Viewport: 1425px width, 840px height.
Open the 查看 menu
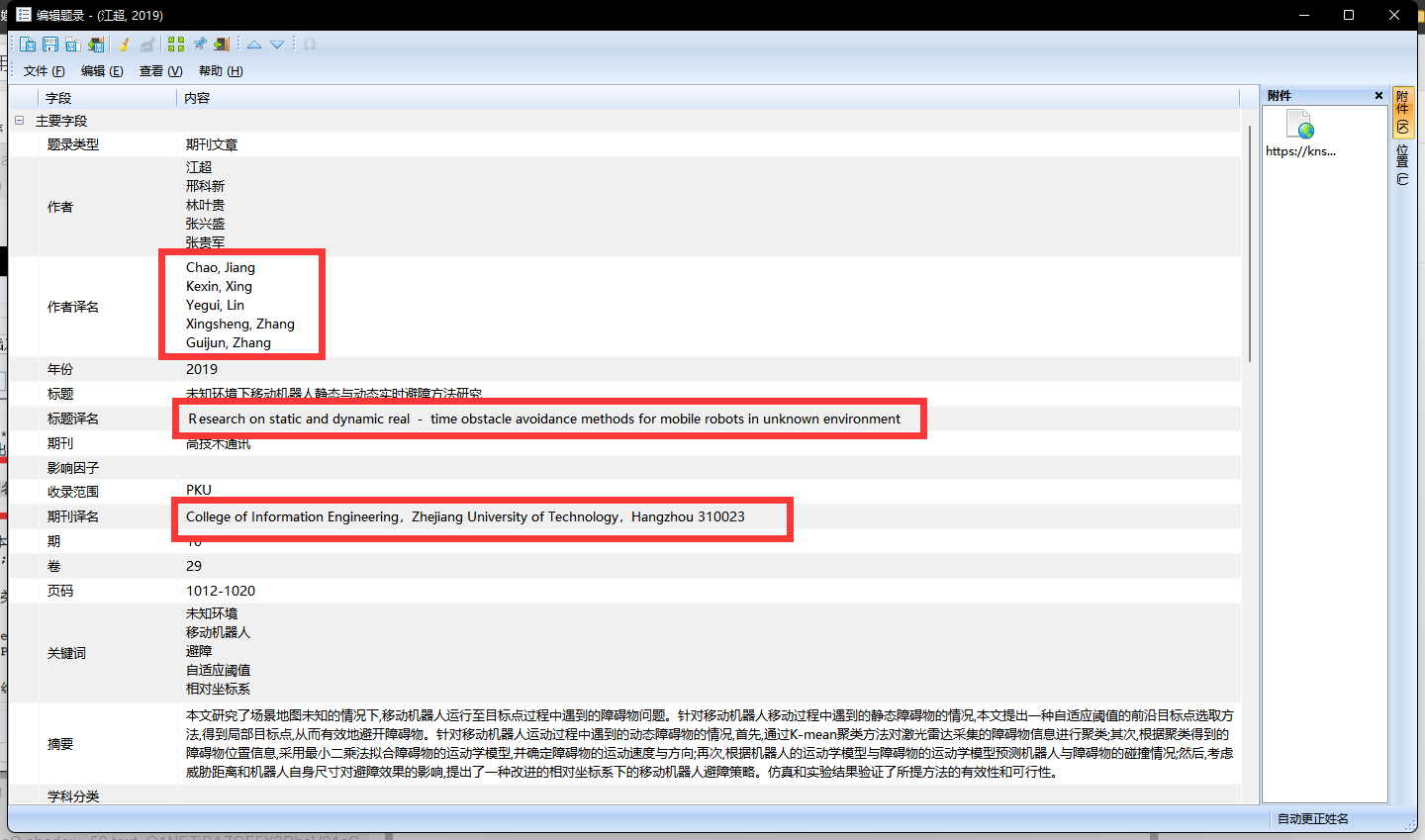pos(162,70)
